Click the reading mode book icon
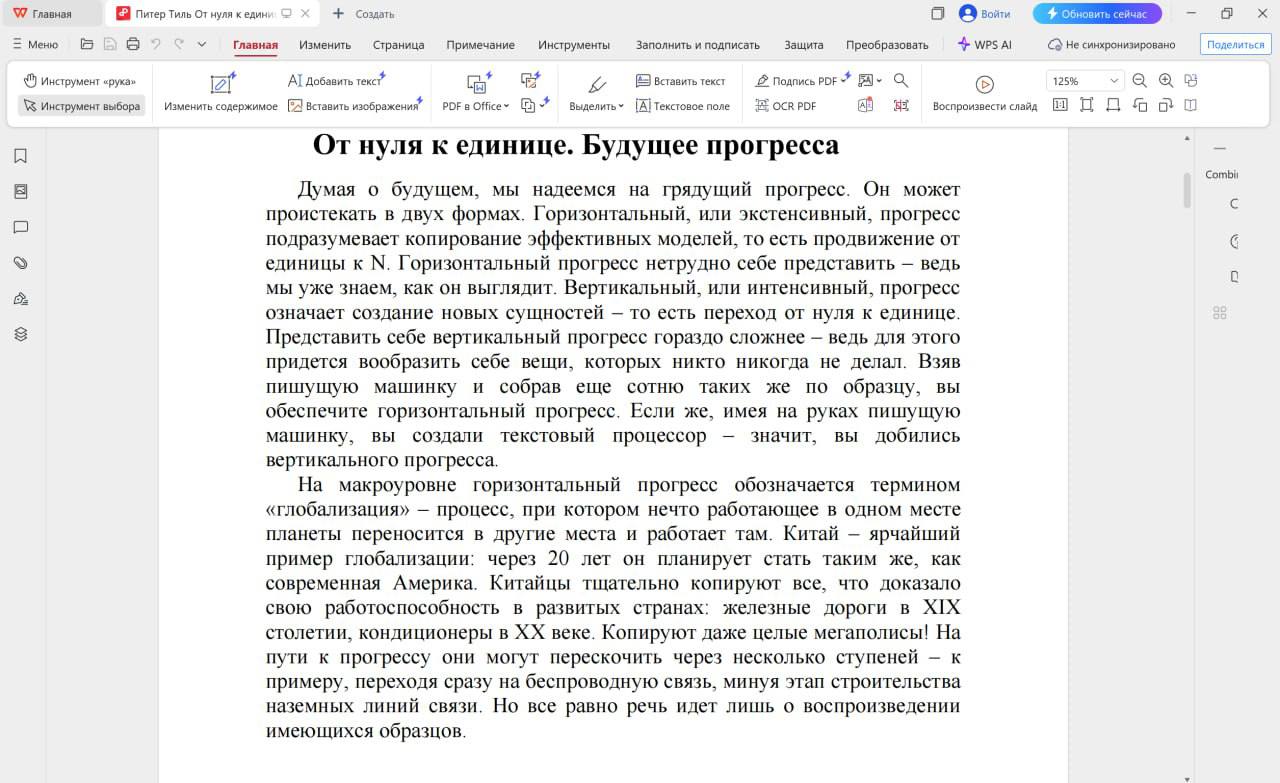Viewport: 1280px width, 783px height. click(x=1190, y=105)
